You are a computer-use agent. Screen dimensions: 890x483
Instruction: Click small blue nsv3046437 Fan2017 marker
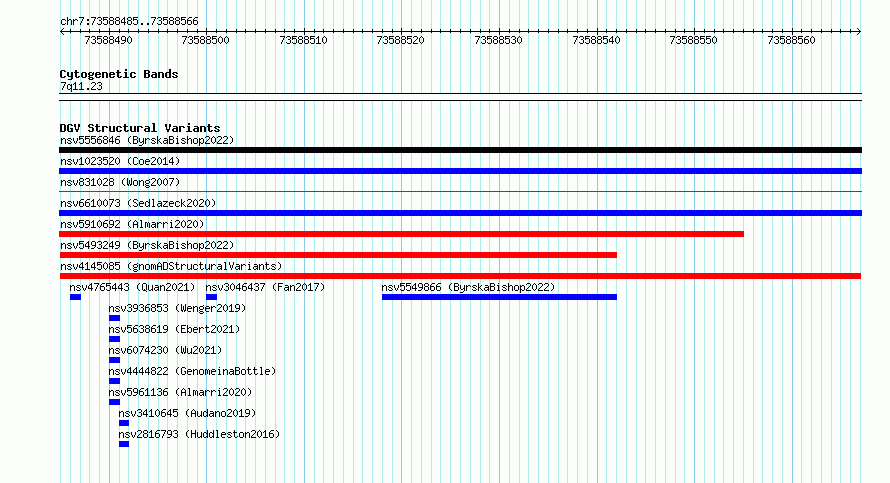pos(211,297)
